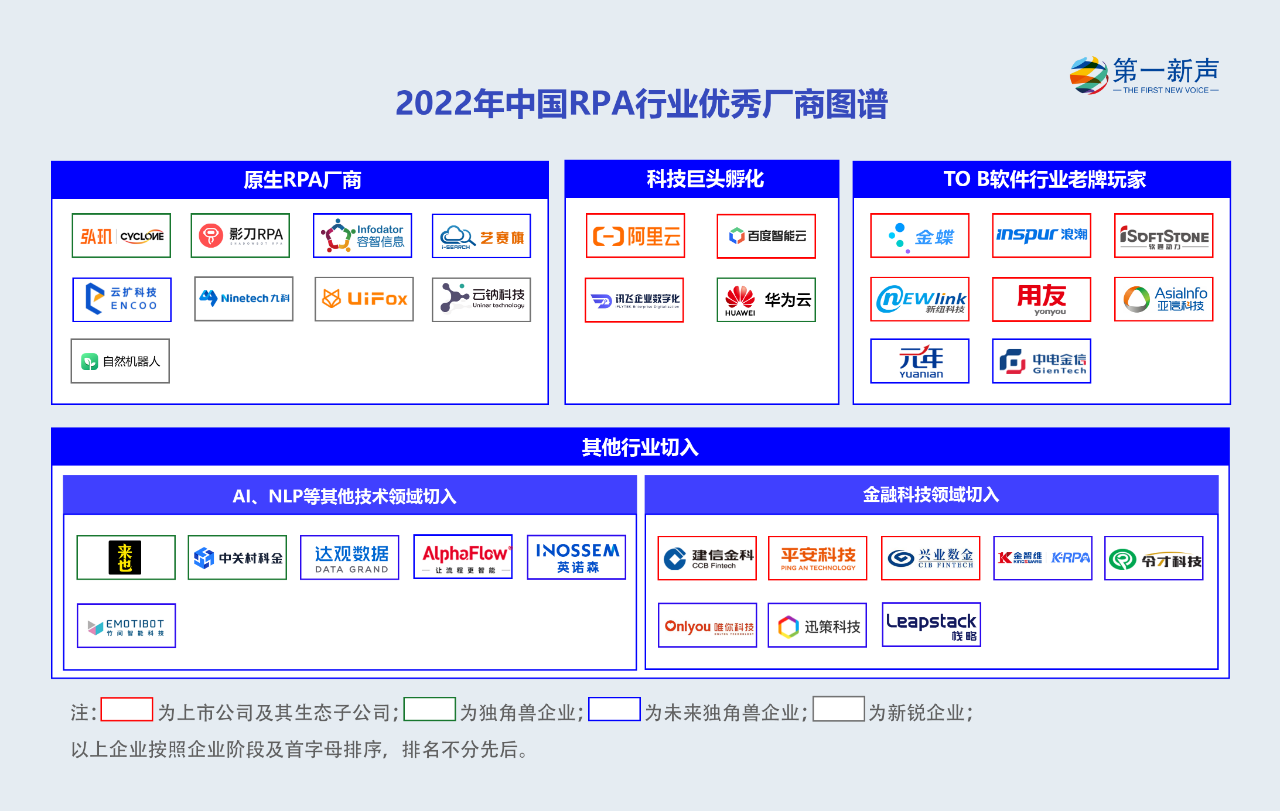This screenshot has height=811, width=1280.
Task: Click the 用友 yonyou logo
Action: (x=1041, y=299)
